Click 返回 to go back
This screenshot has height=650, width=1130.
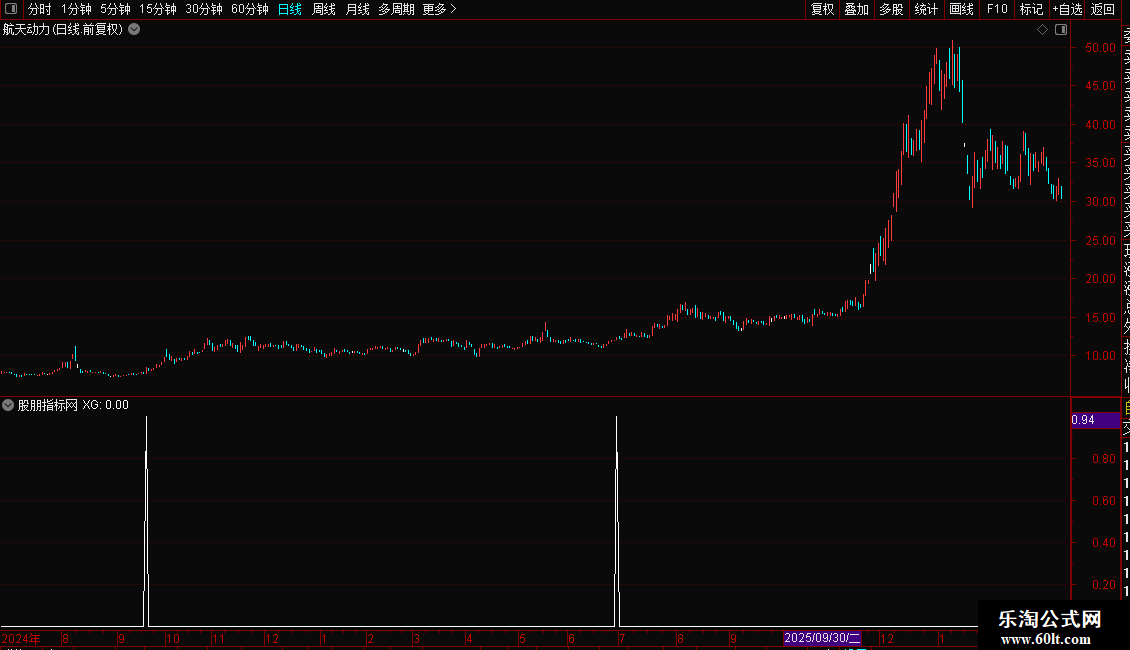[x=1103, y=9]
